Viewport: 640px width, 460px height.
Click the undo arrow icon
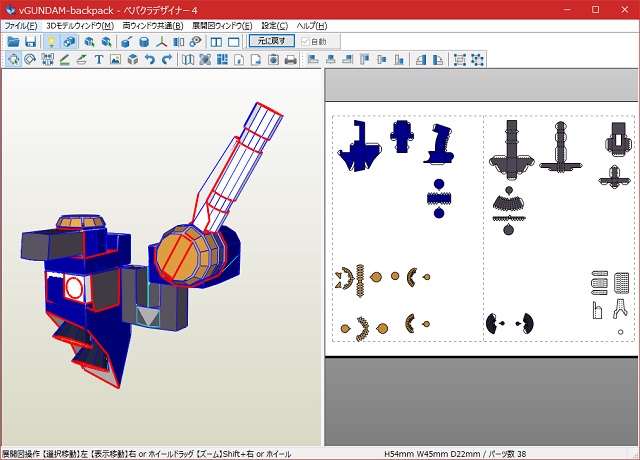click(150, 60)
